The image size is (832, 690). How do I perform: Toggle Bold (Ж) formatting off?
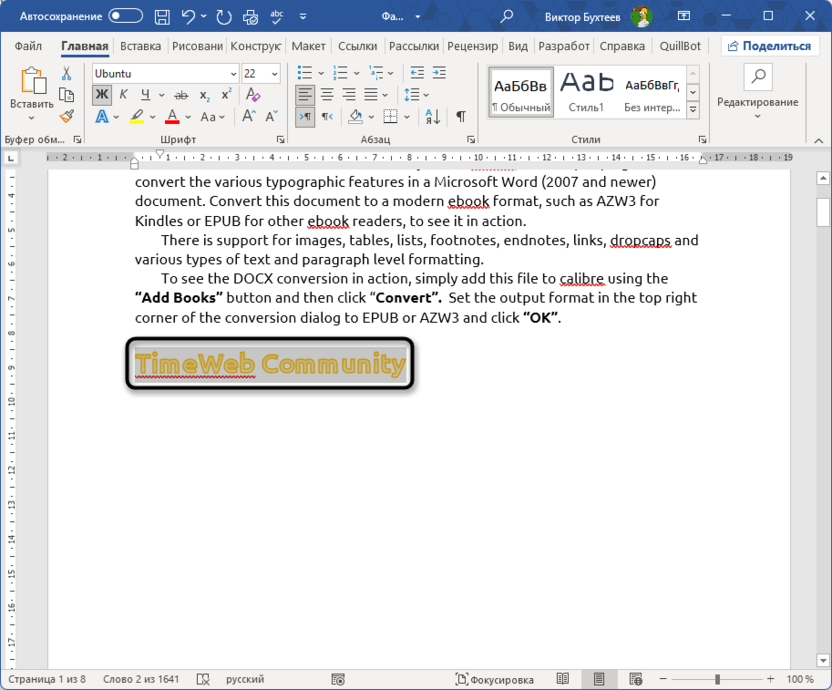[102, 95]
